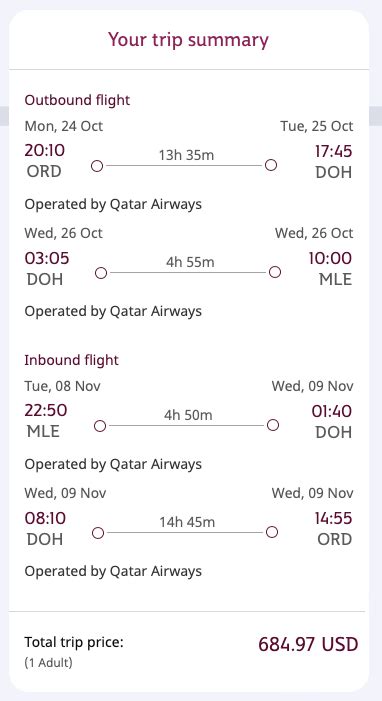Select the Inbound flight section label
This screenshot has height=701, width=382.
(x=72, y=360)
